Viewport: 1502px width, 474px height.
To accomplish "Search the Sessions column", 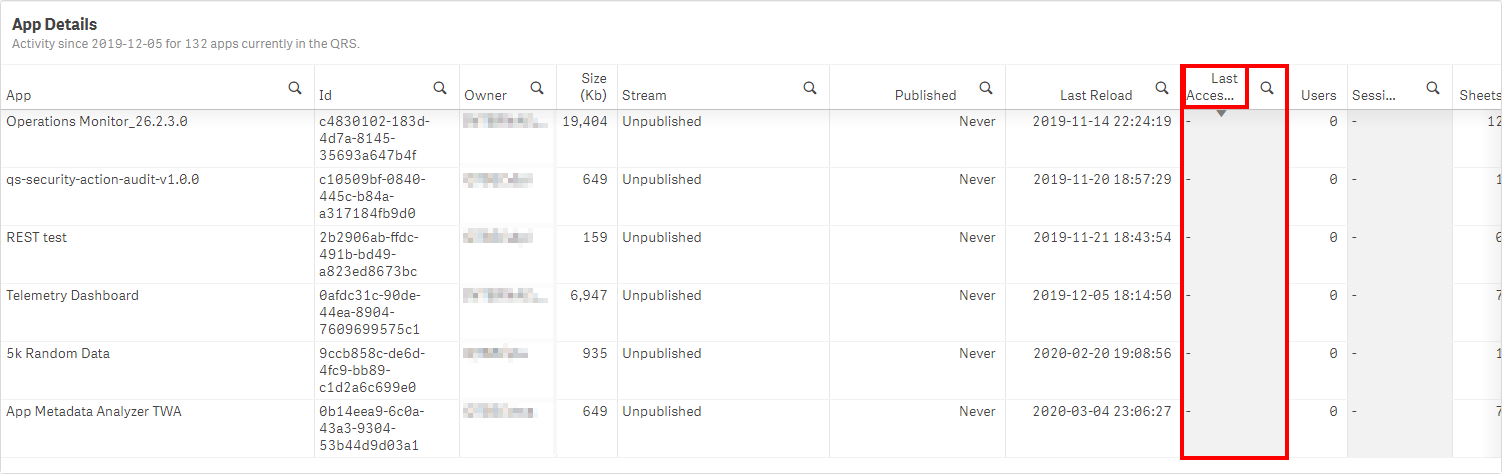I will [x=1432, y=88].
